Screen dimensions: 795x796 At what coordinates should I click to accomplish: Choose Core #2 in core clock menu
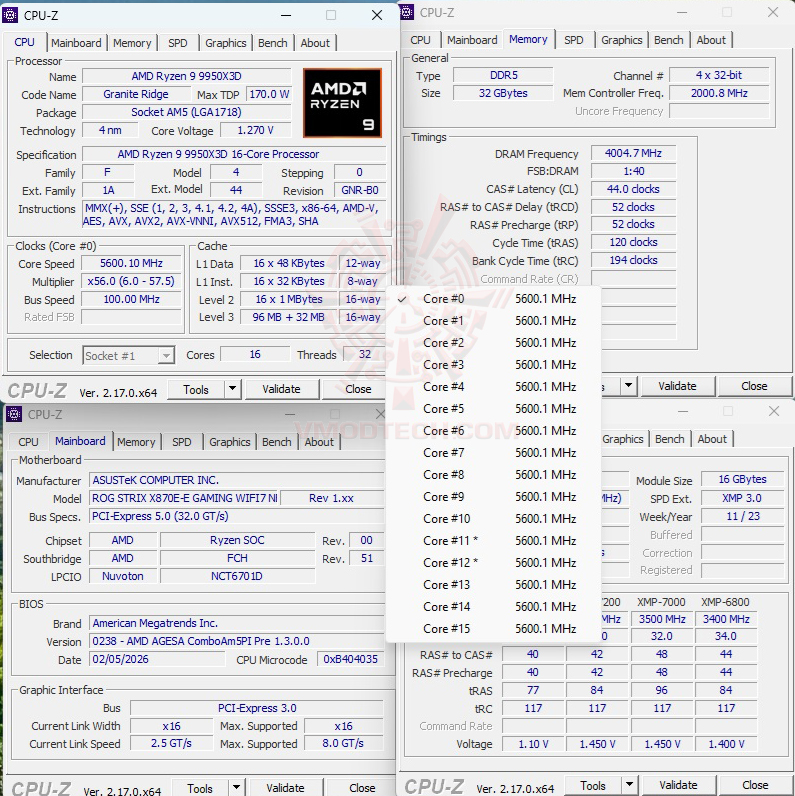point(493,343)
